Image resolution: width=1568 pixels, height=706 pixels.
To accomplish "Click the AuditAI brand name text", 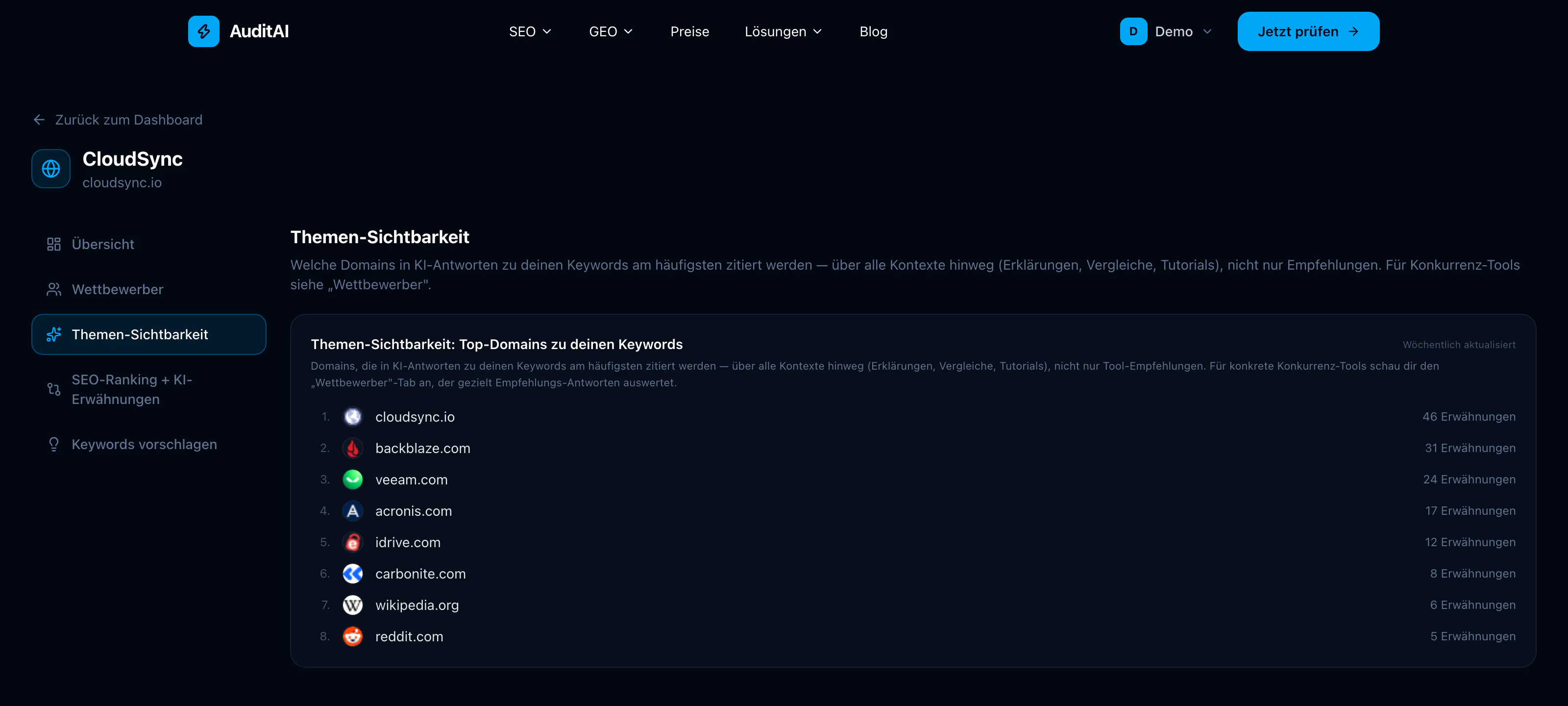I will 259,31.
